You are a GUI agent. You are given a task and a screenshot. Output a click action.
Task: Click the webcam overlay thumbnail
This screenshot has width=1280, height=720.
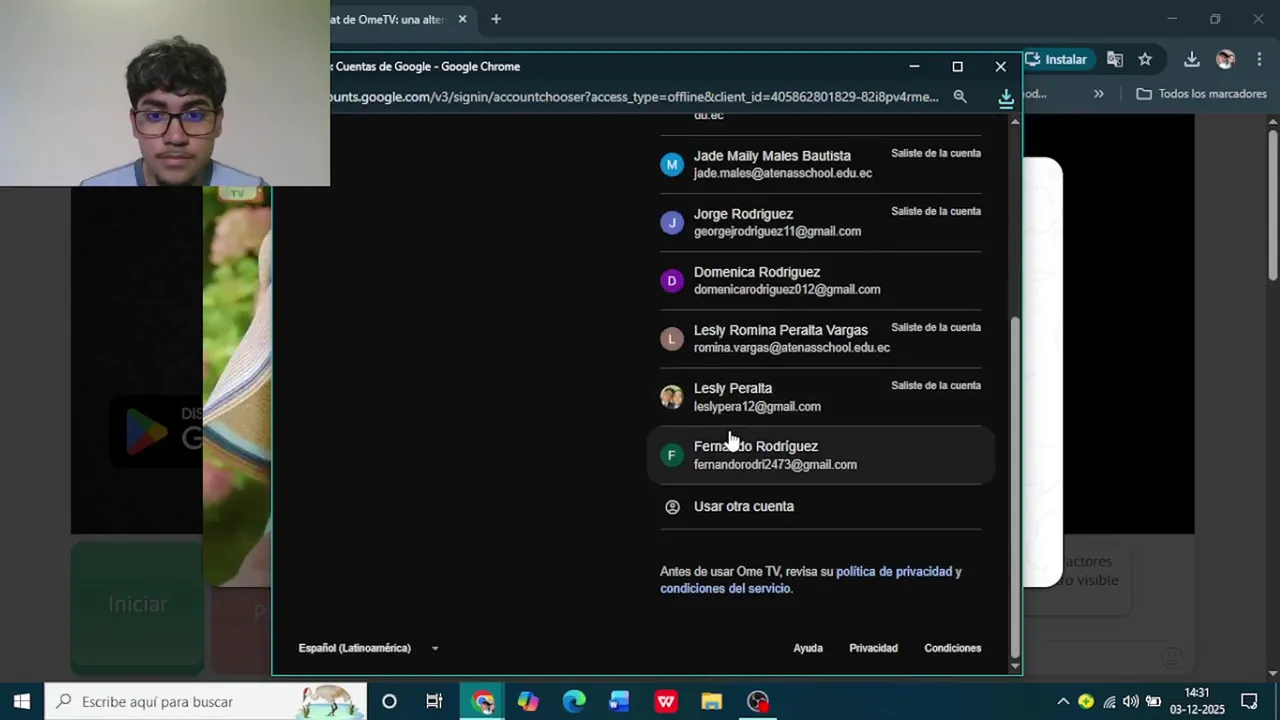pos(165,93)
